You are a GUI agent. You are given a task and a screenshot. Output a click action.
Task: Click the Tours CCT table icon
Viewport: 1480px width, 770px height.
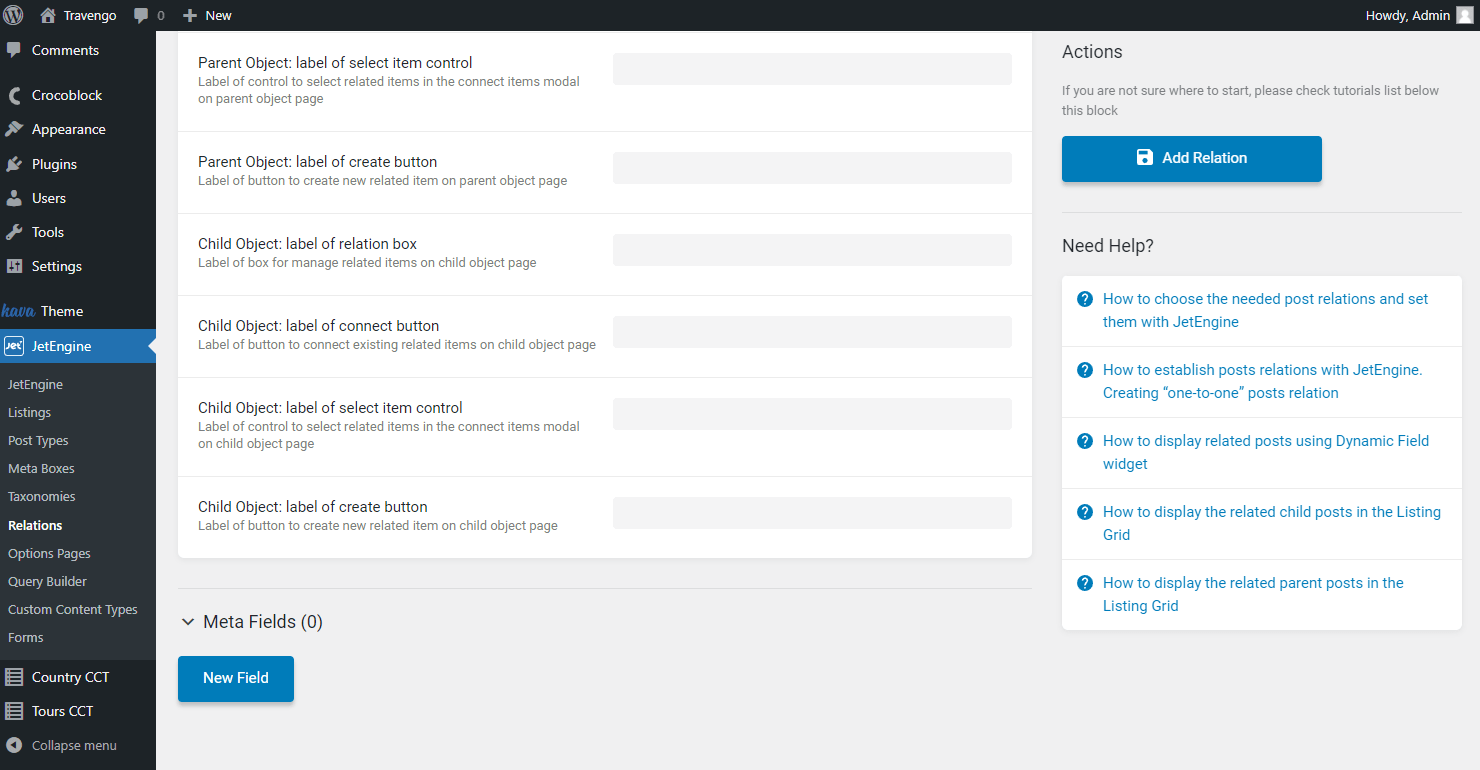click(14, 711)
